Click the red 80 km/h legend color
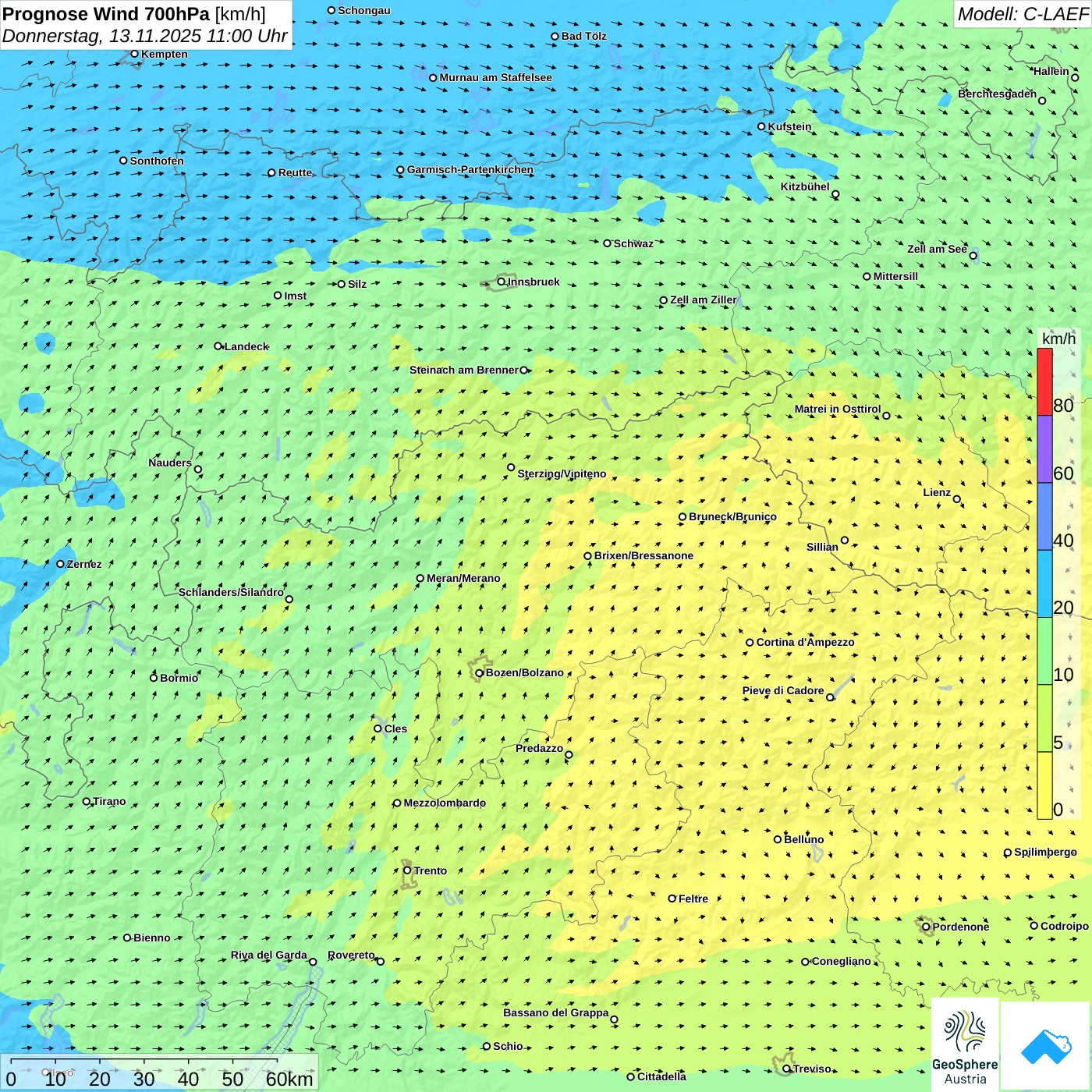This screenshot has width=1092, height=1092. point(1044,382)
